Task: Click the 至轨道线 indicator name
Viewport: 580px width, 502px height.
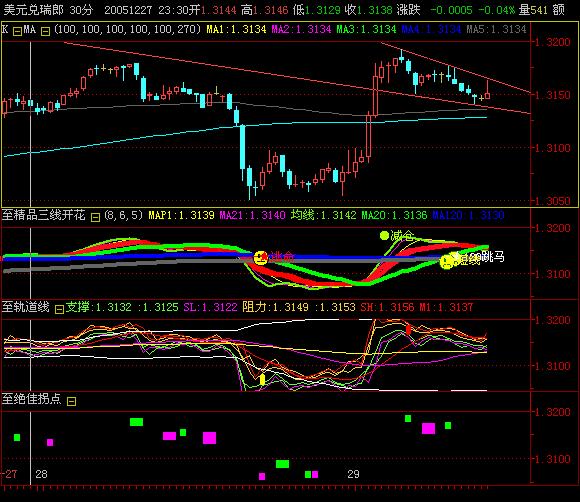Action: 26,307
